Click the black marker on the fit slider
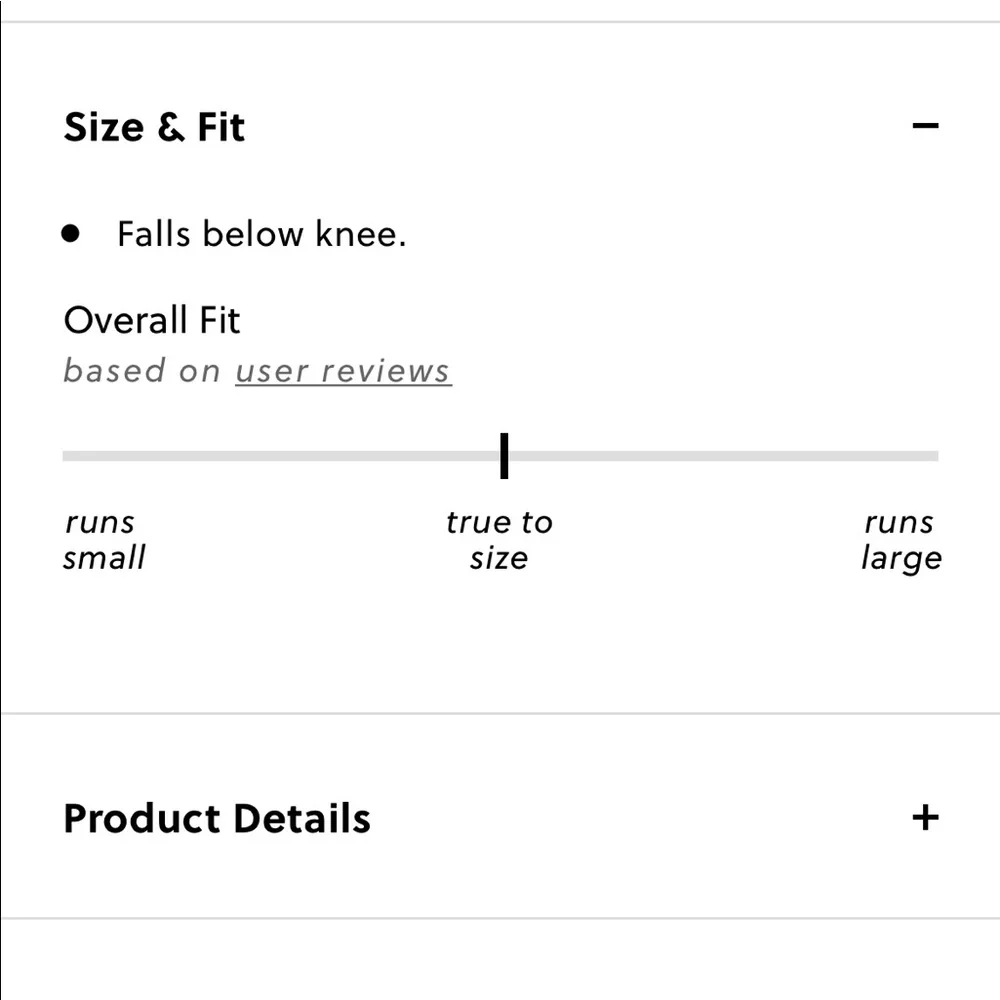 click(x=504, y=456)
